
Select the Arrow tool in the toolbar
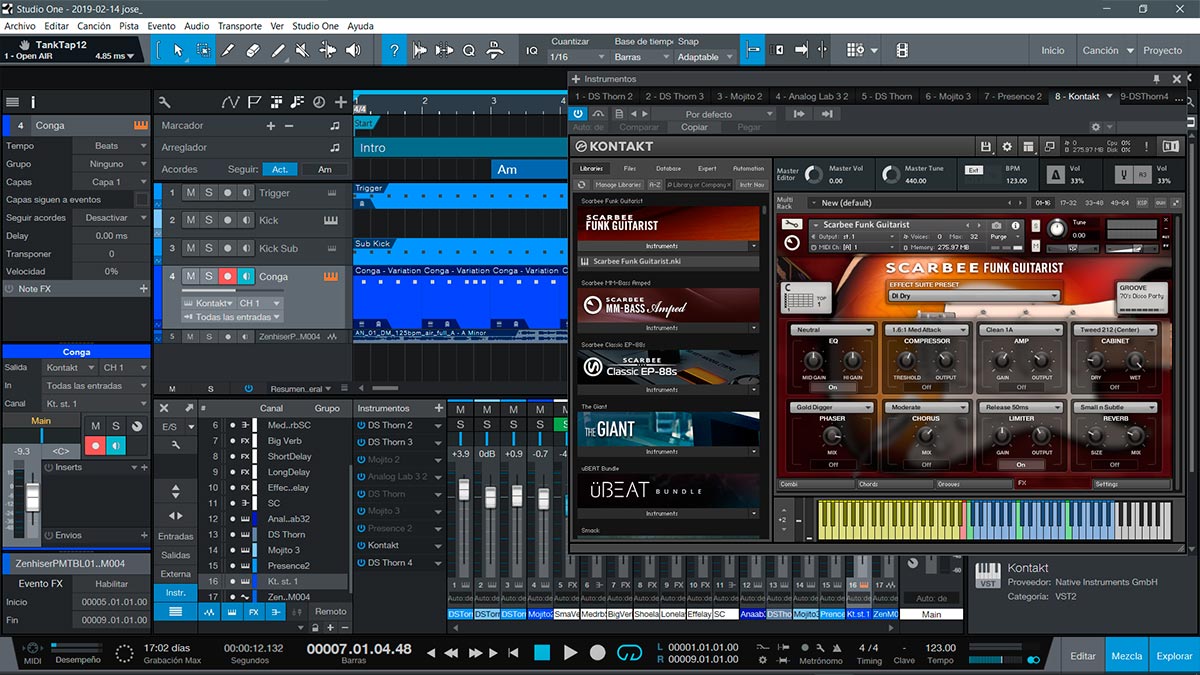pos(178,50)
